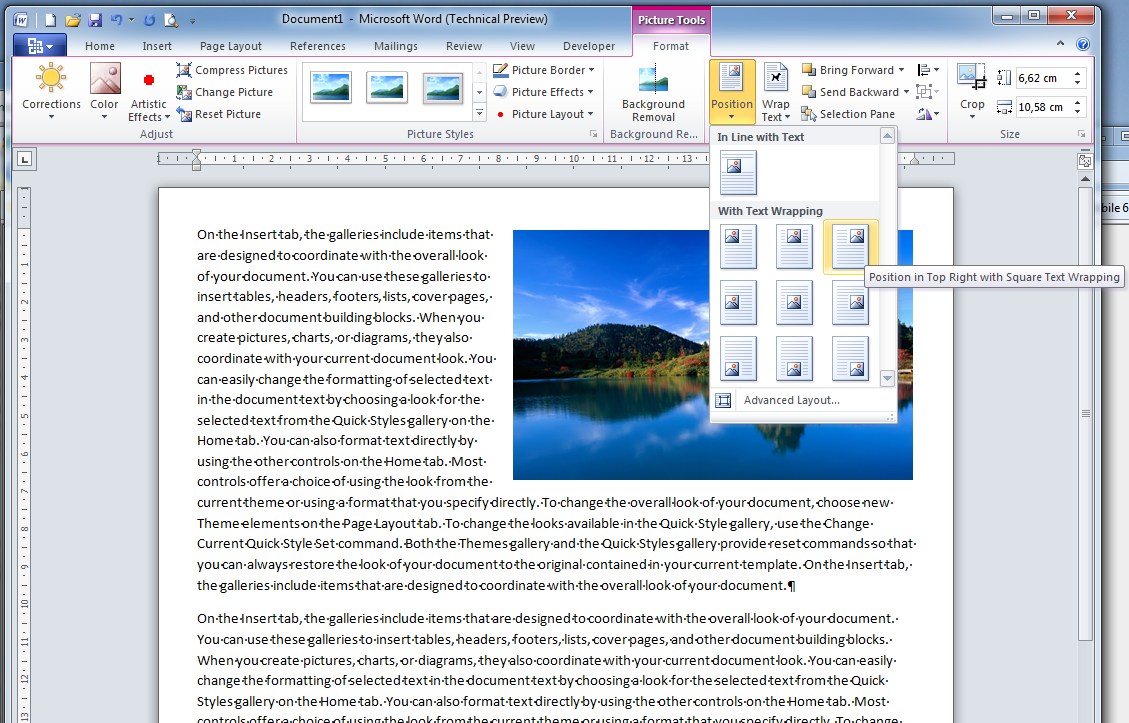Screen dimensions: 1129x723
Task: Open the Group objects menu
Action: point(927,91)
